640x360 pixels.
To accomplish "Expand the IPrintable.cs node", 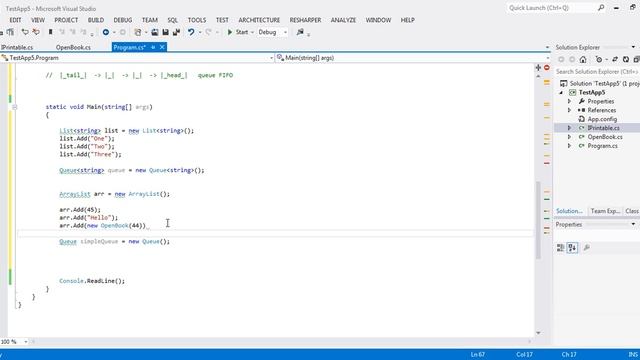I will 569,128.
